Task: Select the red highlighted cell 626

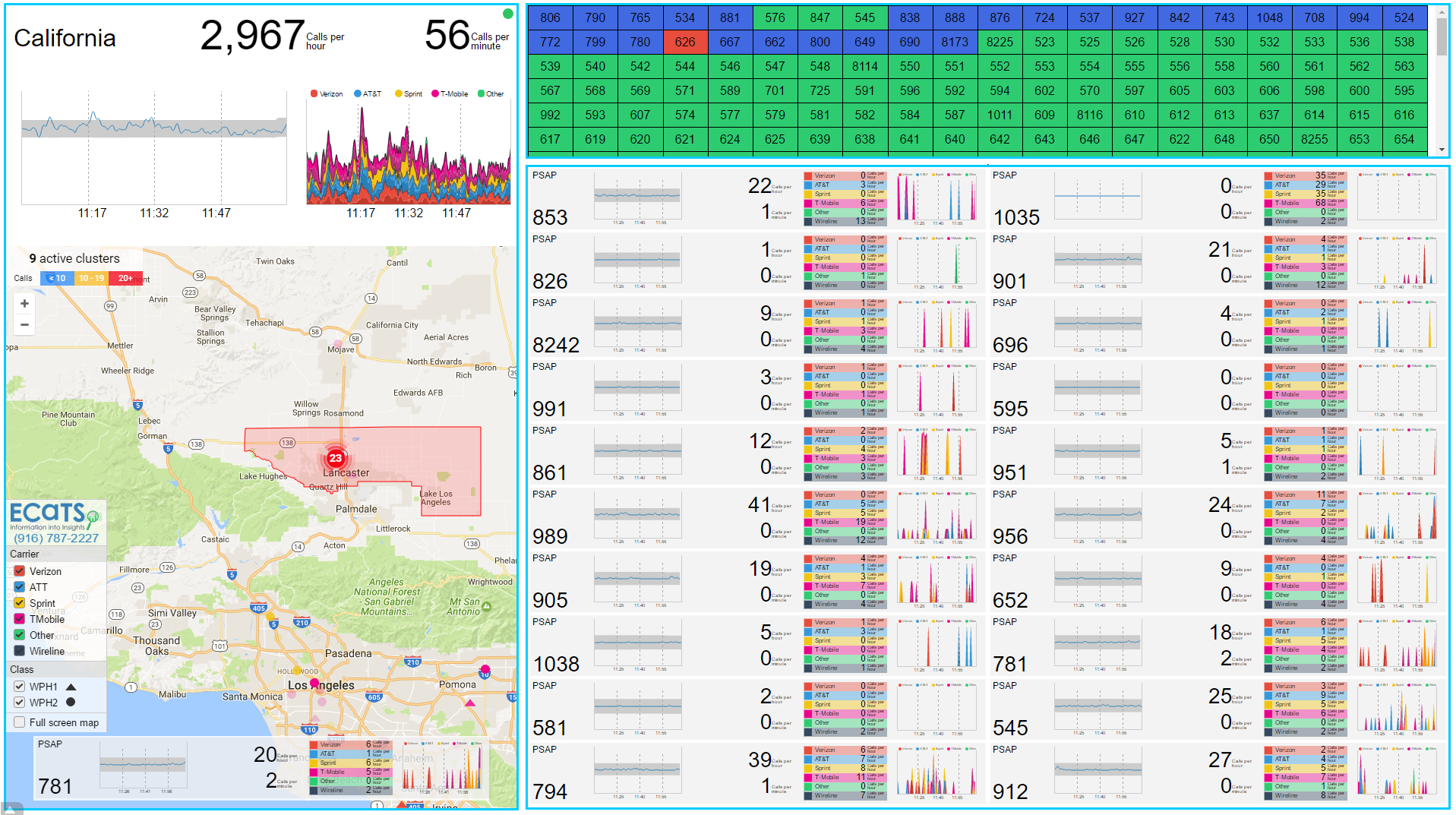Action: pyautogui.click(x=685, y=42)
